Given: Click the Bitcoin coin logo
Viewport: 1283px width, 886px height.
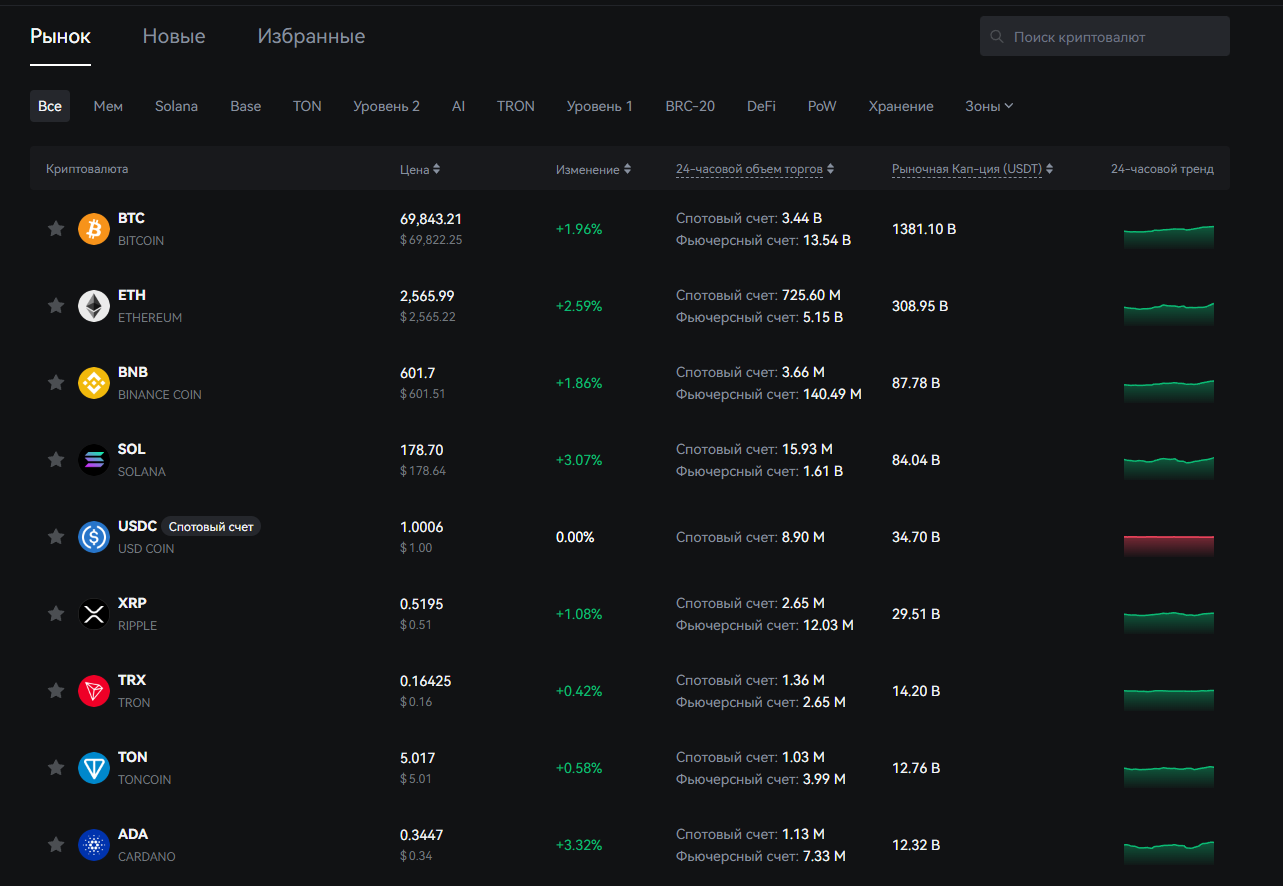Looking at the screenshot, I should point(94,229).
